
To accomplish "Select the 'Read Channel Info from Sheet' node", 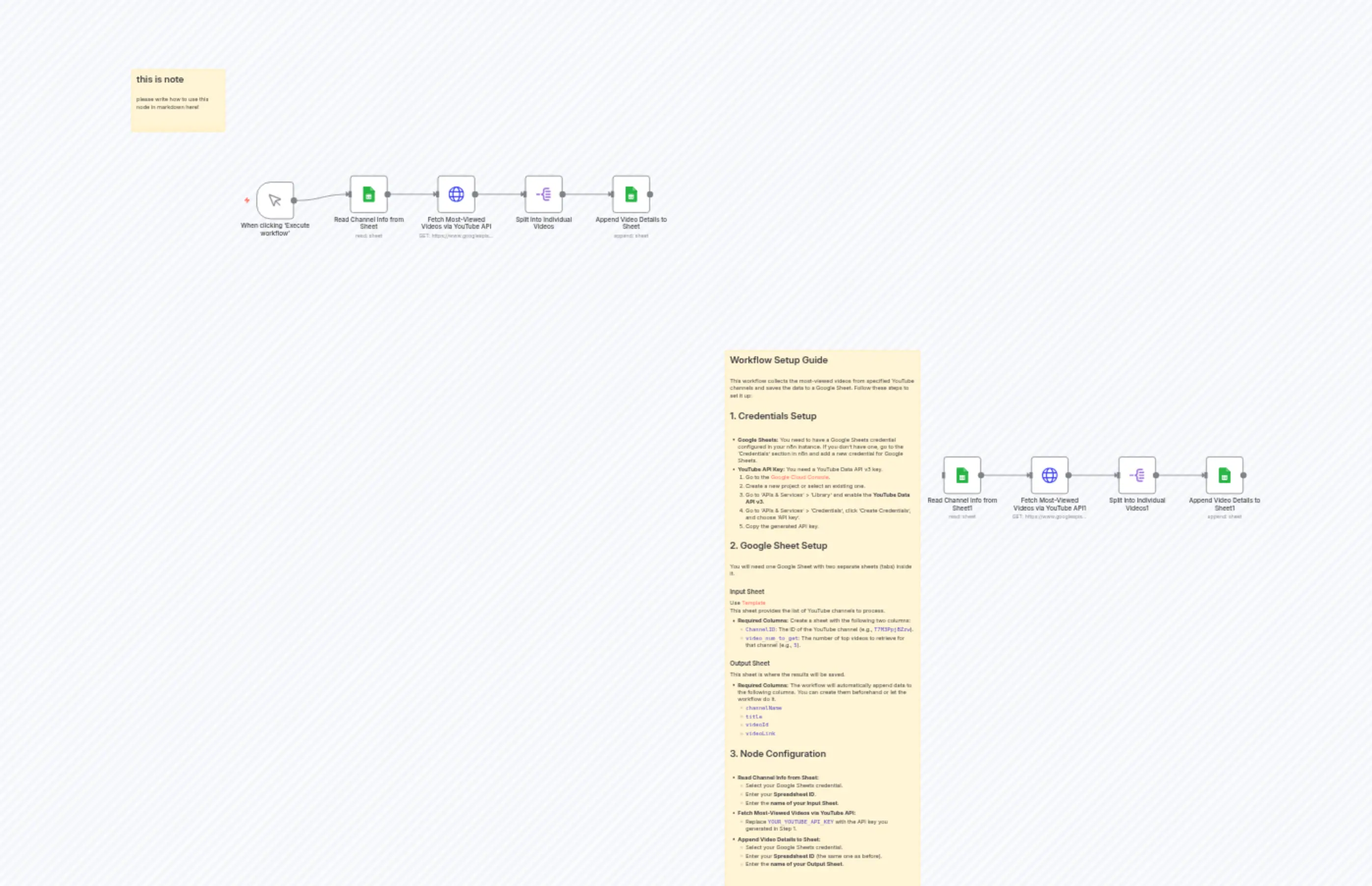I will (x=368, y=194).
